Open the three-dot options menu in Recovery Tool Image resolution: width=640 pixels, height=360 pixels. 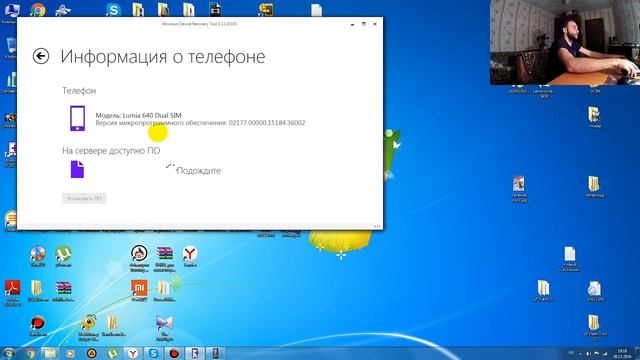(x=377, y=226)
